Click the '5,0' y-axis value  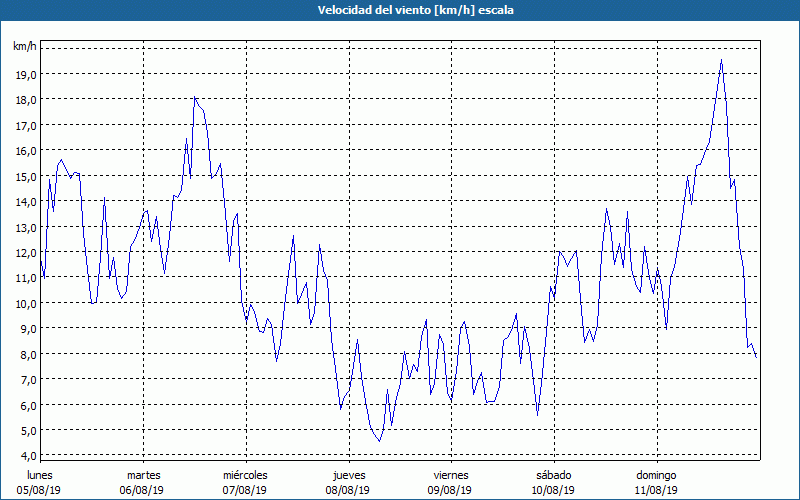(x=29, y=431)
